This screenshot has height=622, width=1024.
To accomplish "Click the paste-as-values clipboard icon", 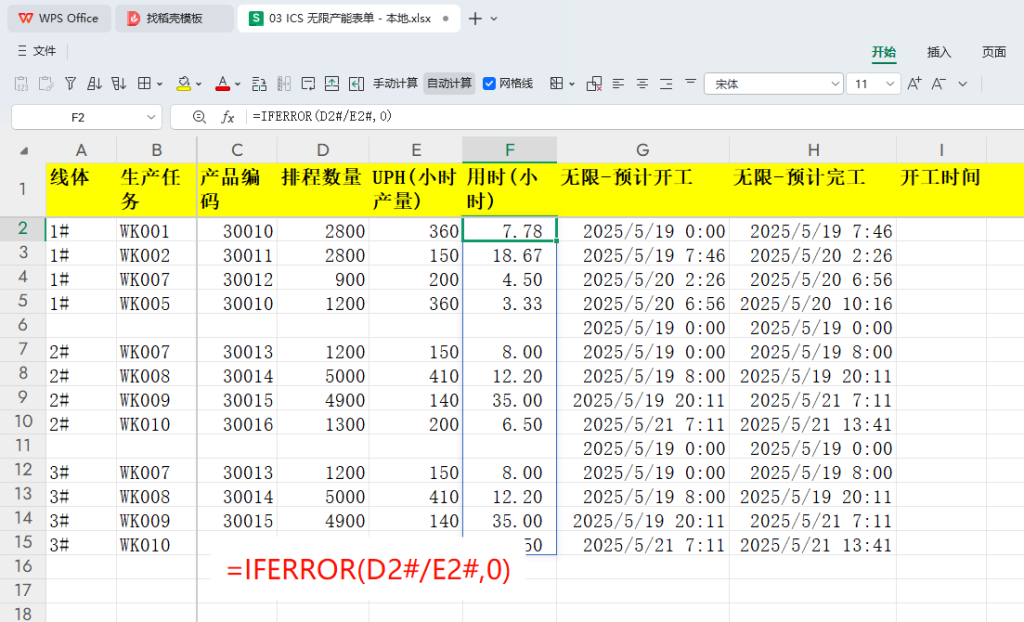I will click(x=21, y=84).
